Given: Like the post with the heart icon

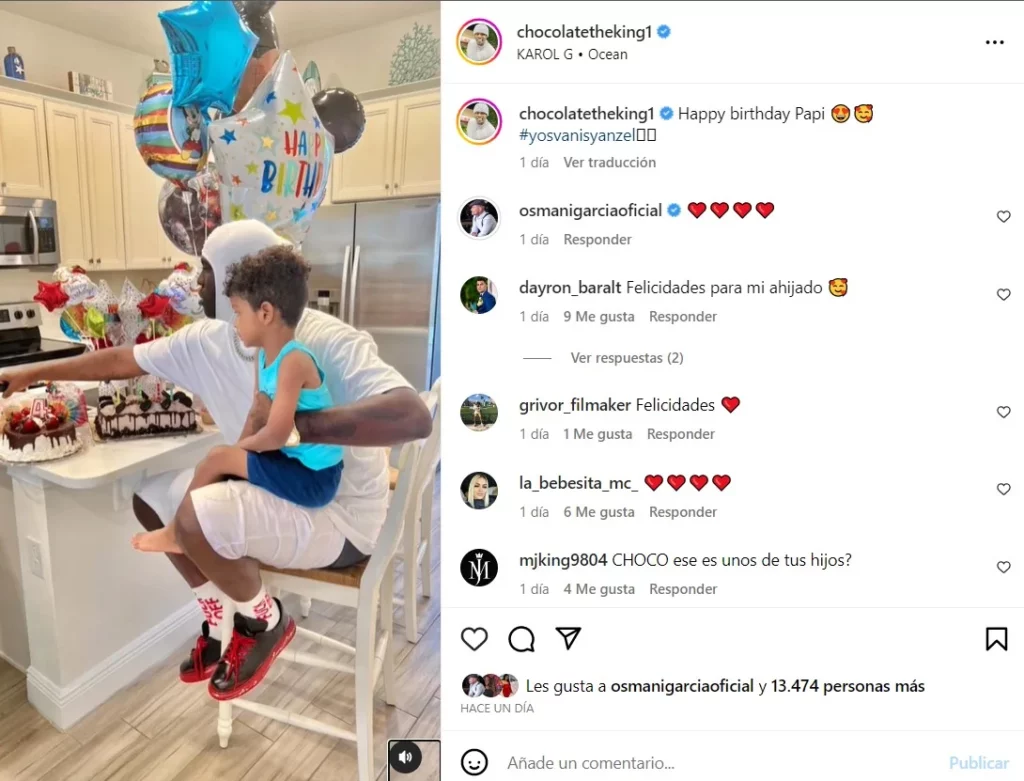Looking at the screenshot, I should 474,639.
